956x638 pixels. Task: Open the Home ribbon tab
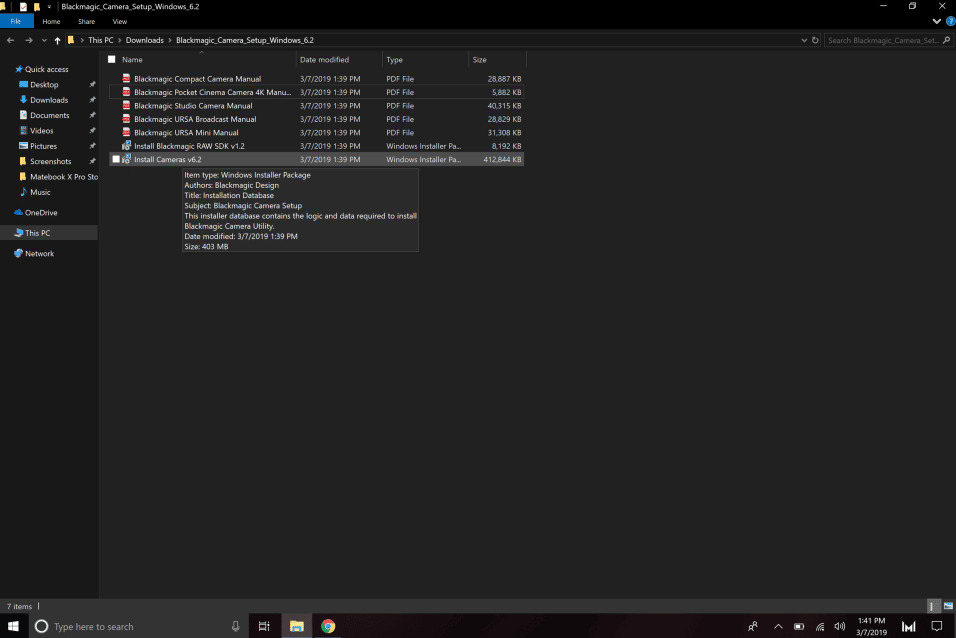pyautogui.click(x=51, y=21)
